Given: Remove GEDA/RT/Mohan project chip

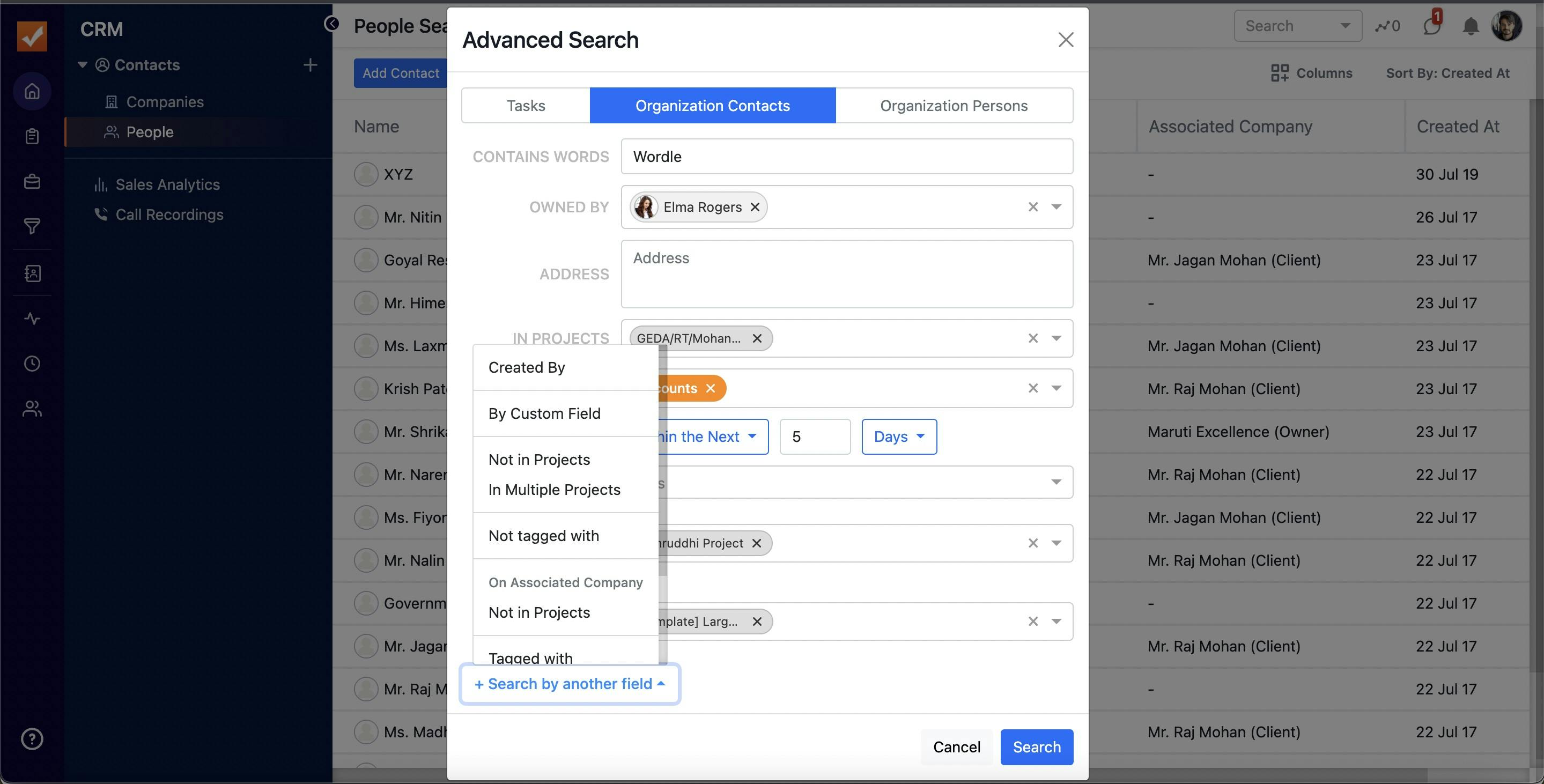Looking at the screenshot, I should [757, 338].
